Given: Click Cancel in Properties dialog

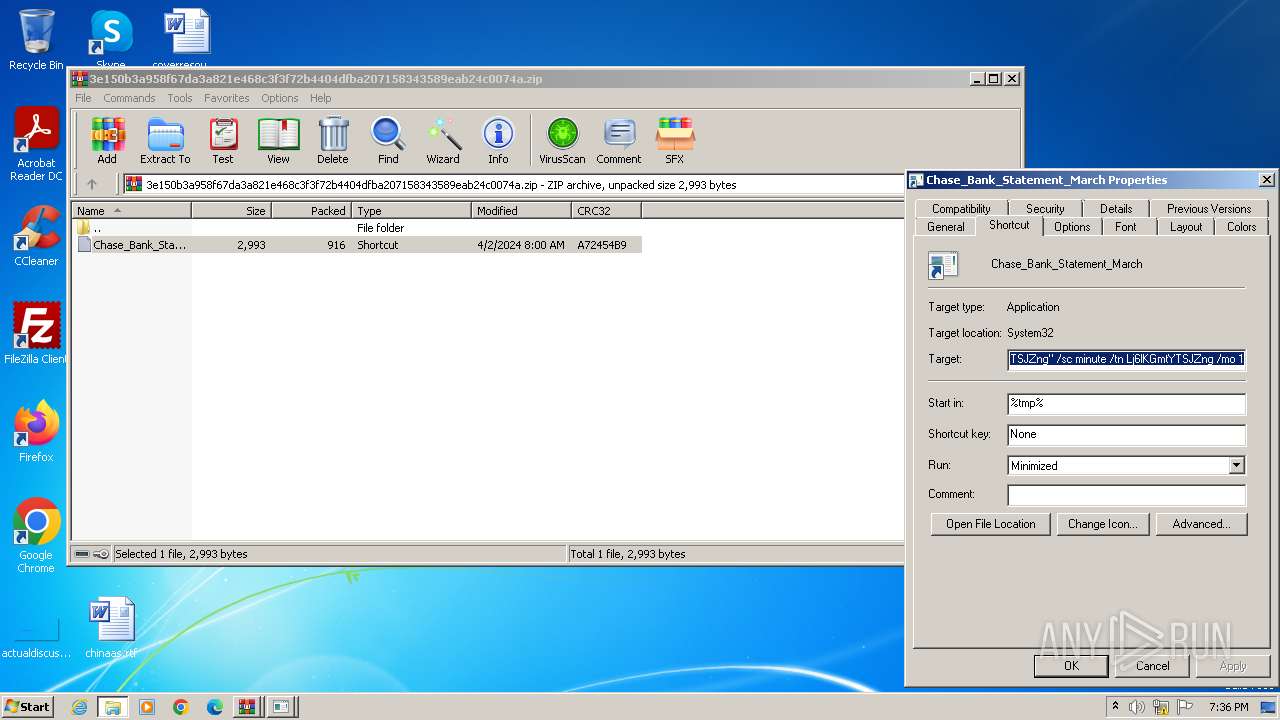Looking at the screenshot, I should [1152, 666].
